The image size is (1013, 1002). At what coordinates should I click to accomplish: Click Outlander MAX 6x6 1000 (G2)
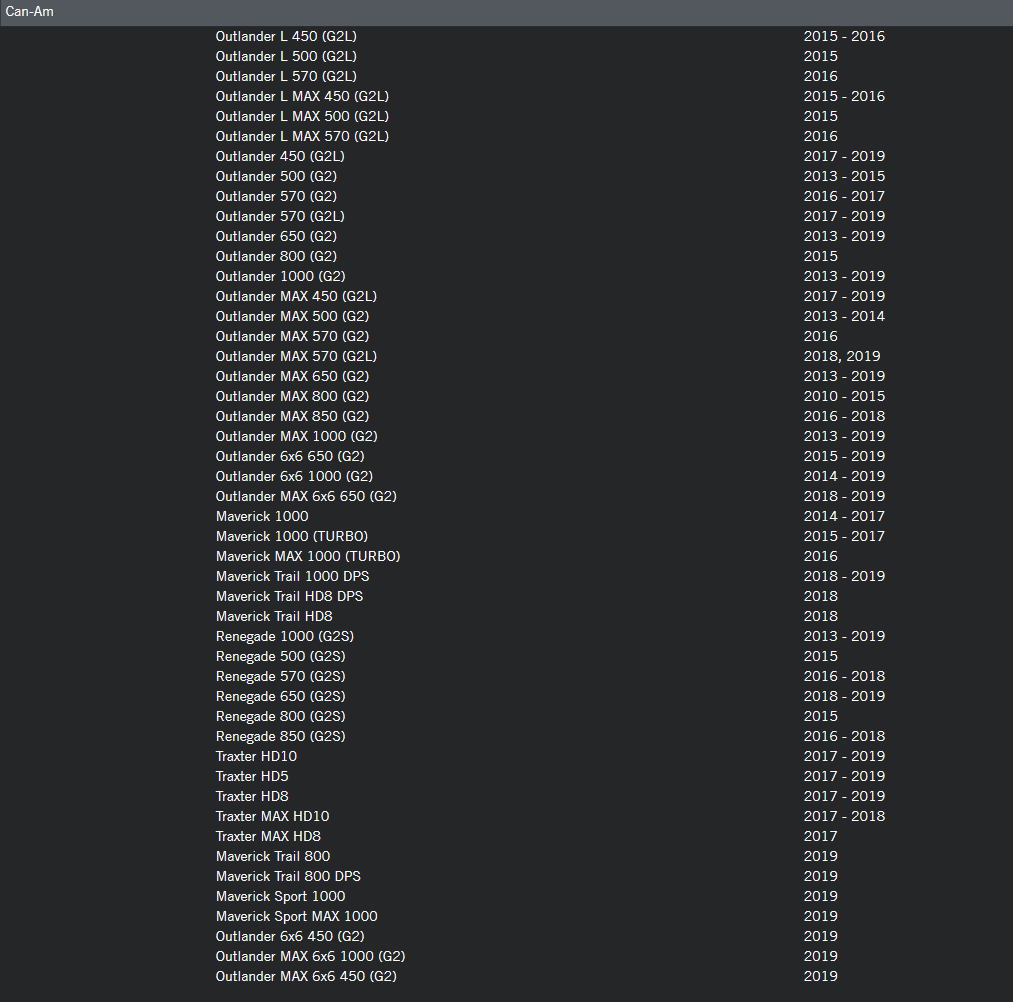[x=311, y=957]
